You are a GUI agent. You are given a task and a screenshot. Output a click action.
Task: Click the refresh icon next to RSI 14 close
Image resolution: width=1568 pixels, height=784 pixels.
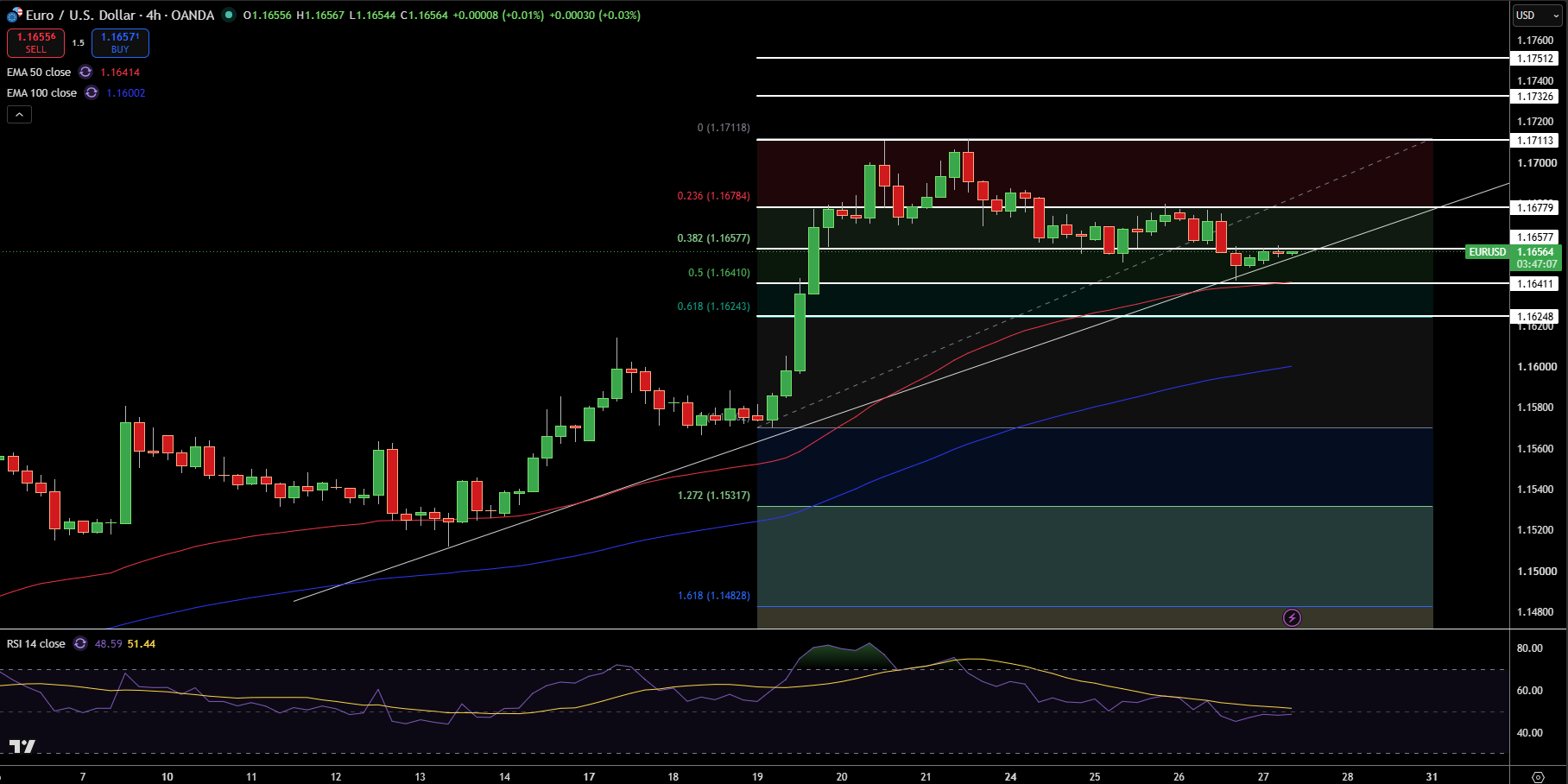pyautogui.click(x=80, y=644)
